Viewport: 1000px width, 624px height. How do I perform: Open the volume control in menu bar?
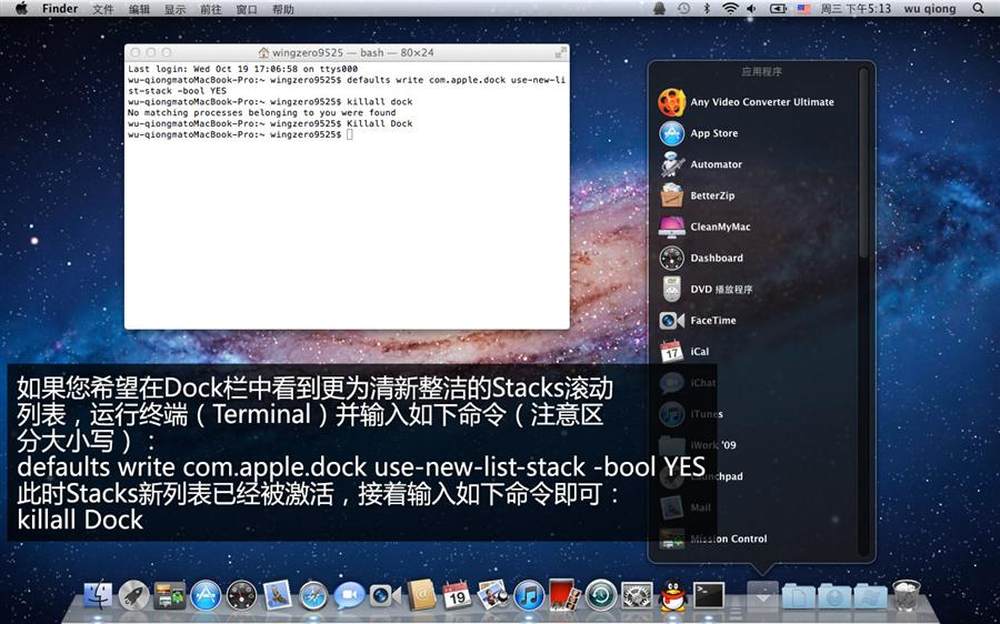(752, 8)
